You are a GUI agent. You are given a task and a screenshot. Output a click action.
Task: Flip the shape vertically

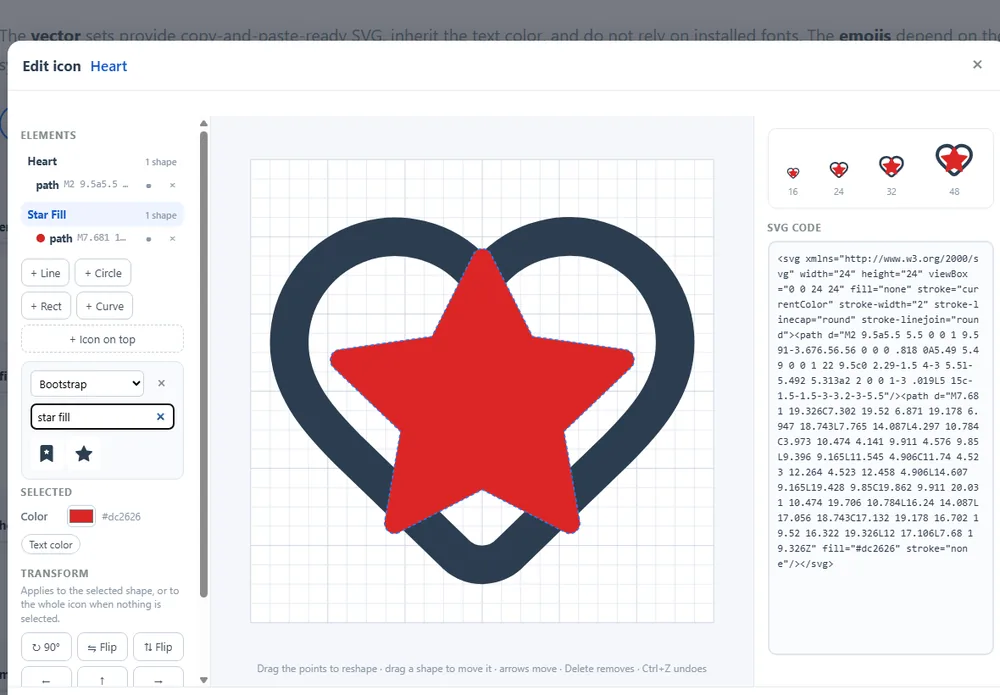coord(158,647)
